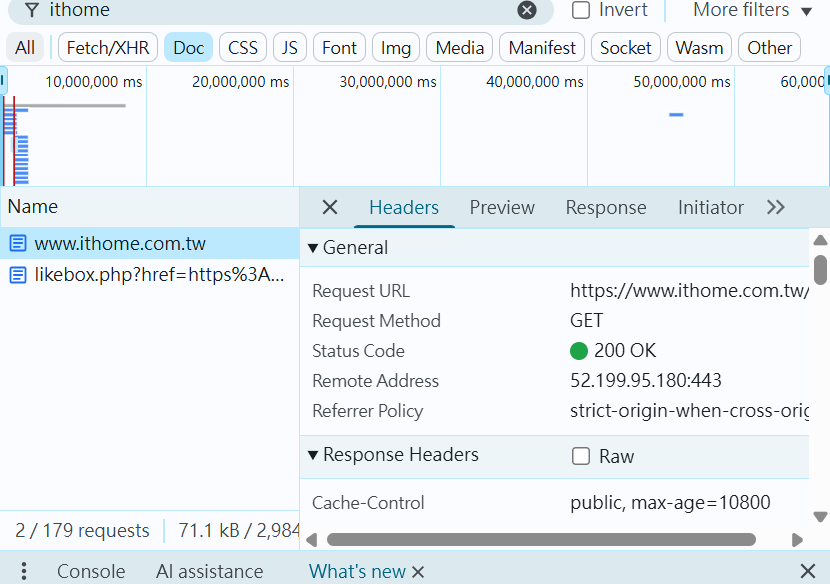The width and height of the screenshot is (830, 584).
Task: Click Remote Address value 52.199.95.180:443
Action: [x=646, y=381]
